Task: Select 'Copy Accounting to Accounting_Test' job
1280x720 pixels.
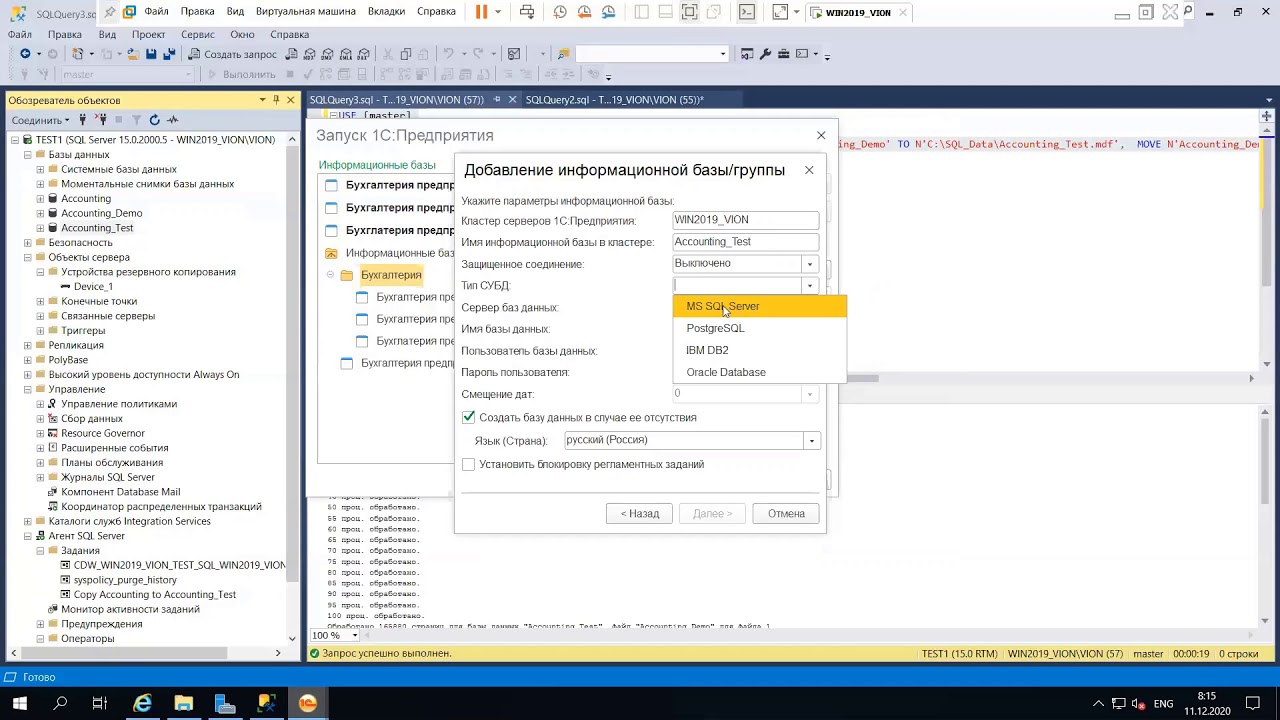Action: click(x=155, y=594)
